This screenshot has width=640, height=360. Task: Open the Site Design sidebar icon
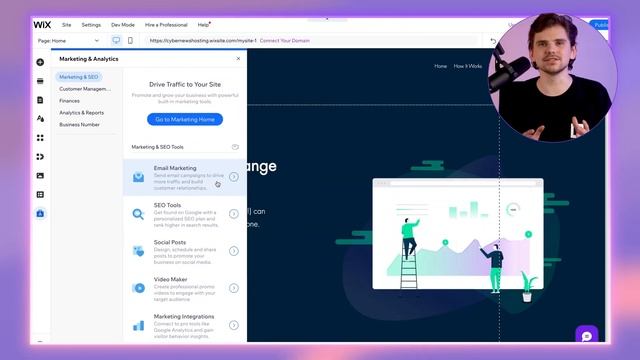[40, 119]
